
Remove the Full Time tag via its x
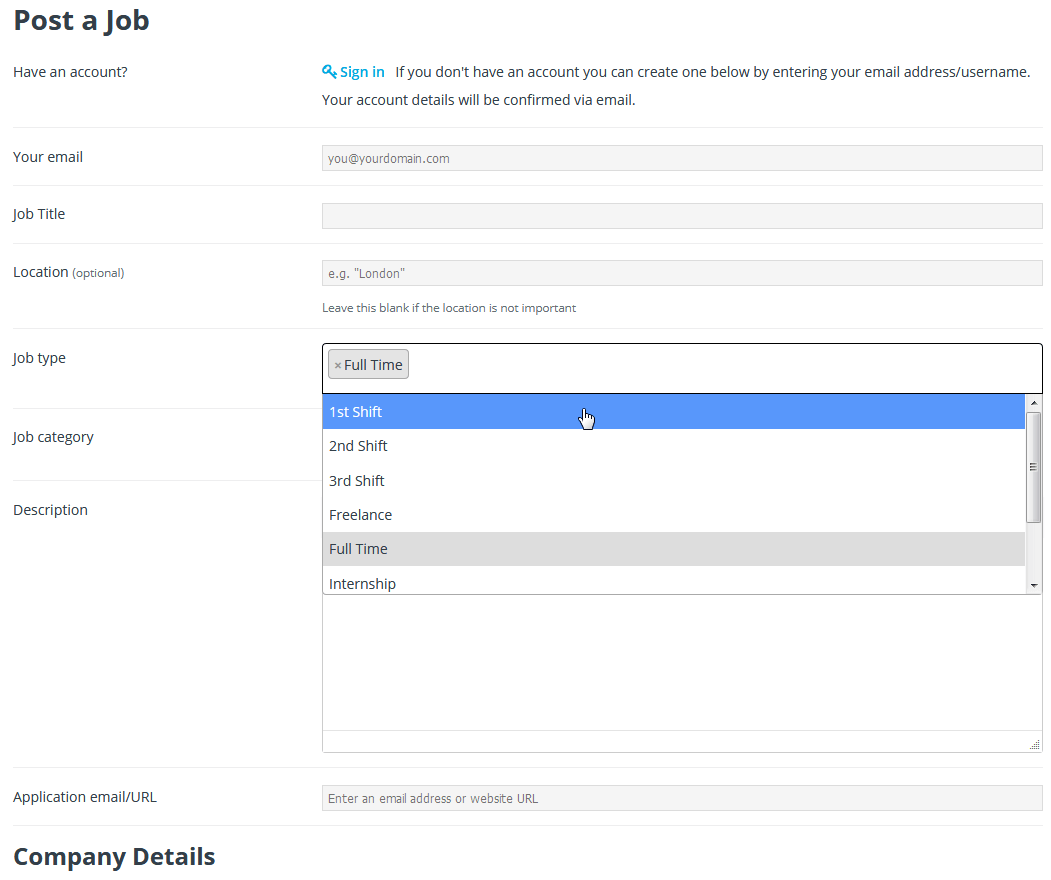338,365
